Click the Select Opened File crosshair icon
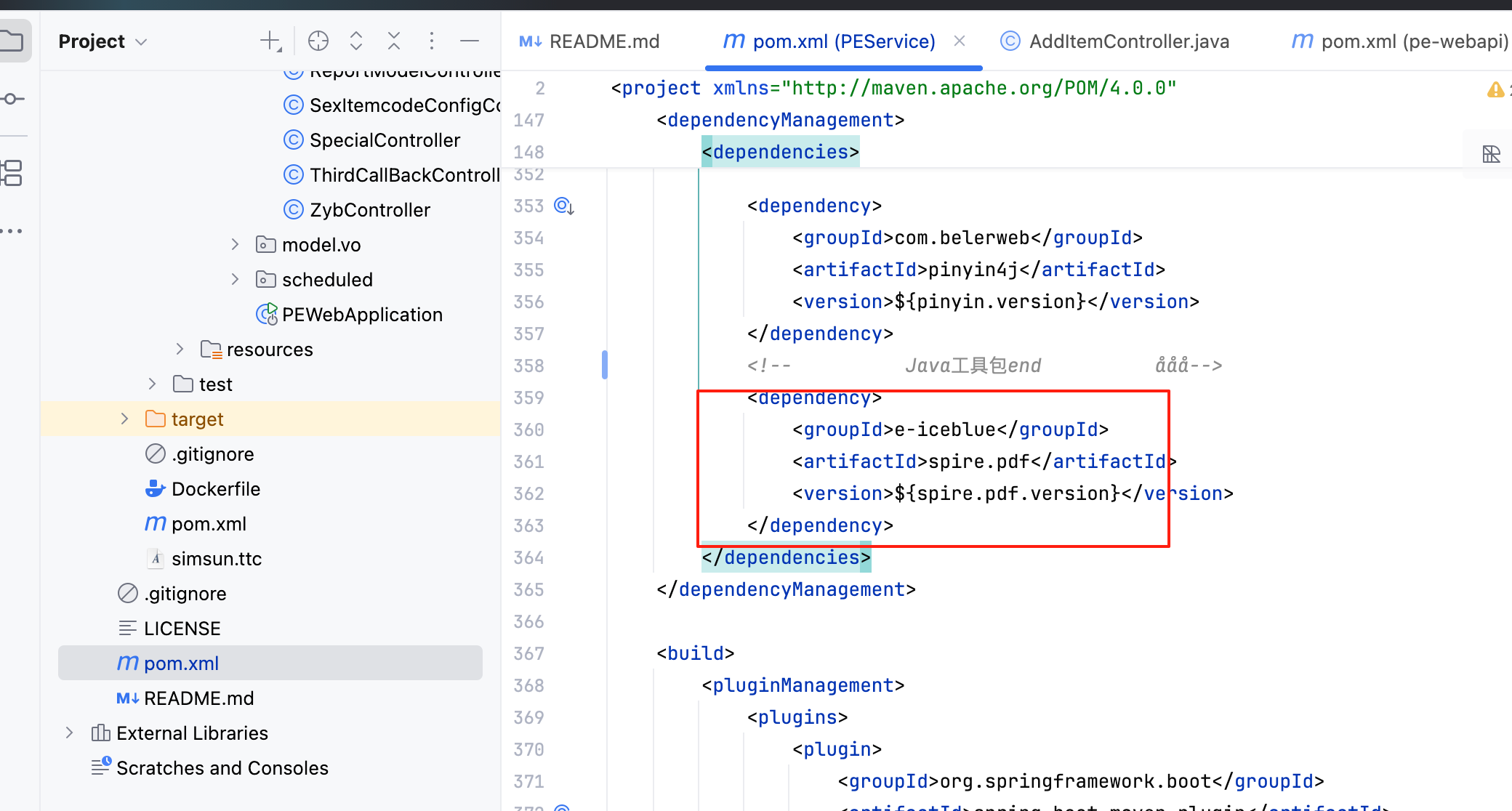Image resolution: width=1512 pixels, height=811 pixels. (x=318, y=41)
